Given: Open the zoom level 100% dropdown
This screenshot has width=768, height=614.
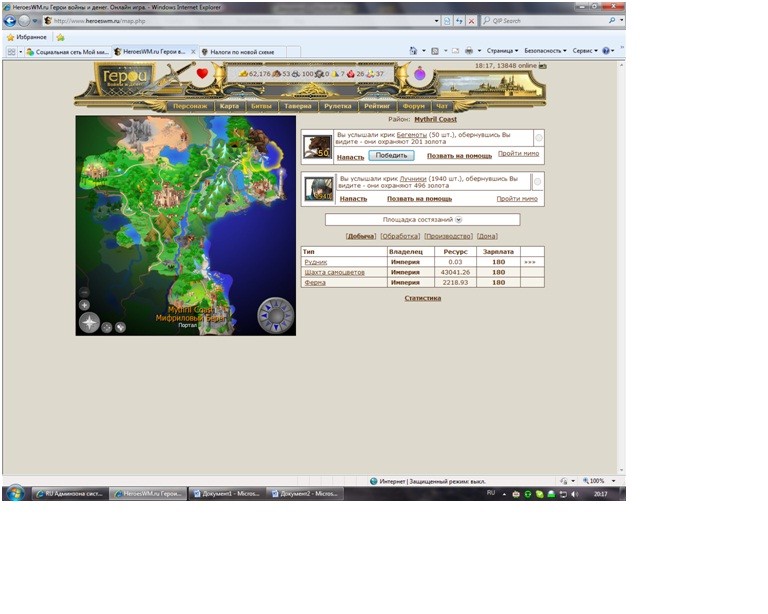Looking at the screenshot, I should point(613,481).
